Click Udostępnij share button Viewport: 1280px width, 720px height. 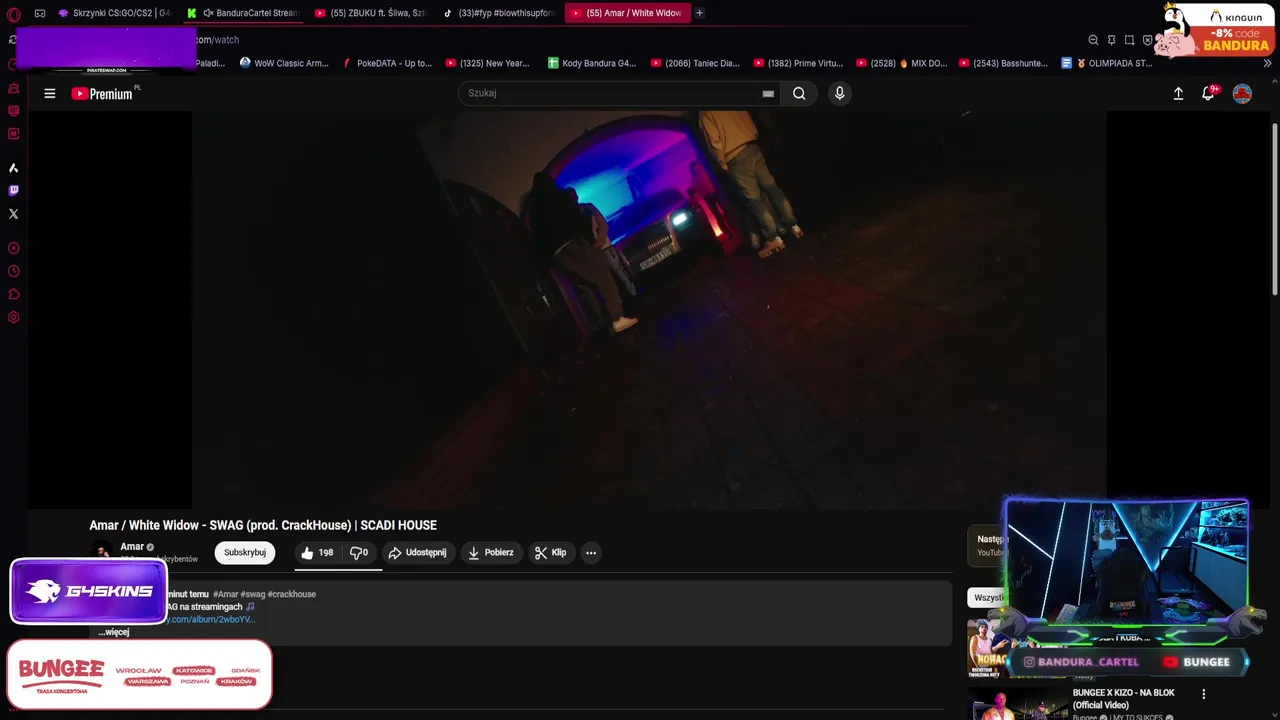click(x=417, y=552)
